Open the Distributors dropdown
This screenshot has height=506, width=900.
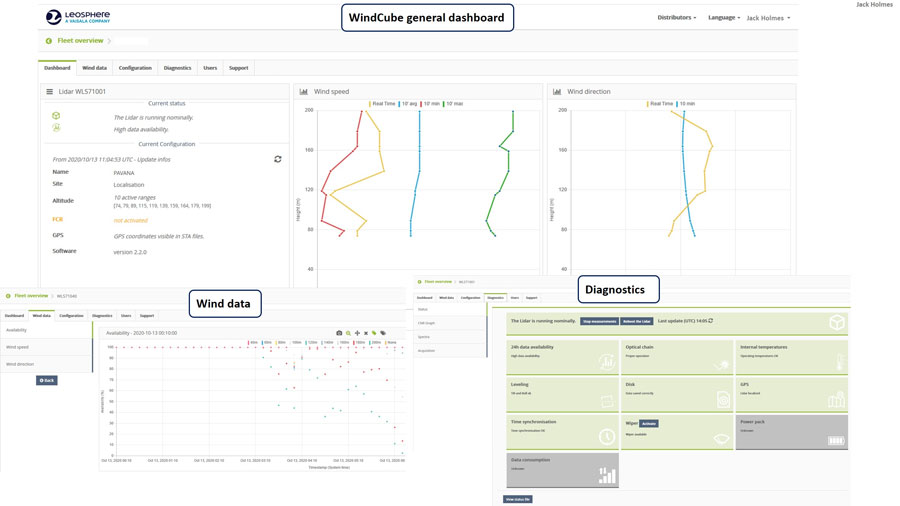(677, 18)
